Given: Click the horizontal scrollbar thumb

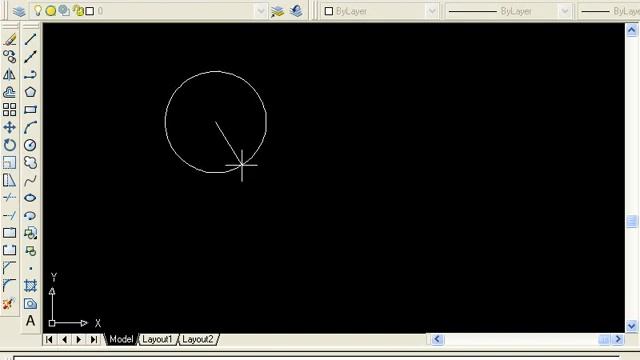Looking at the screenshot, I should click(604, 339).
